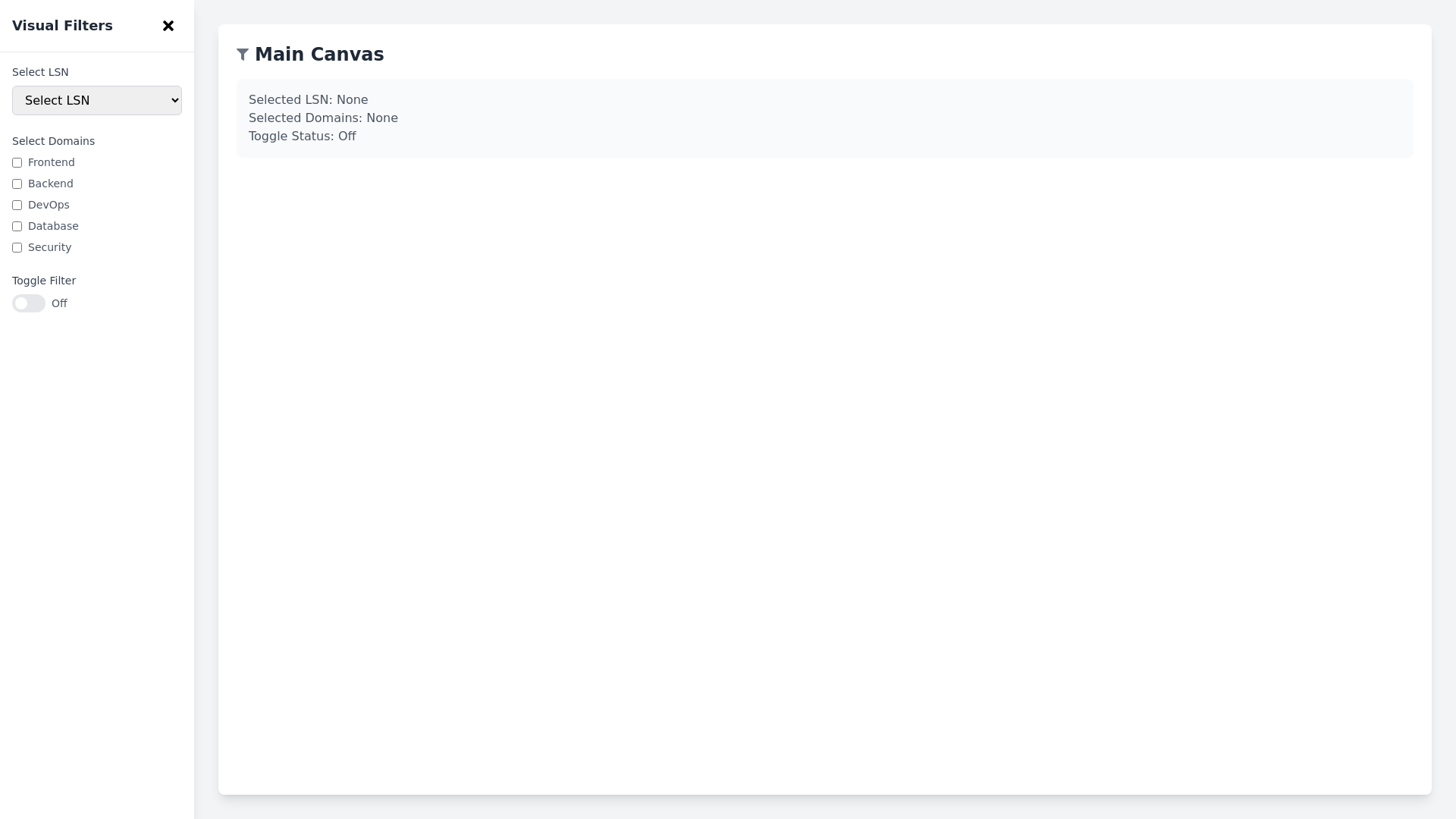Click the Select Domains section label
Image resolution: width=1456 pixels, height=819 pixels.
point(52,141)
